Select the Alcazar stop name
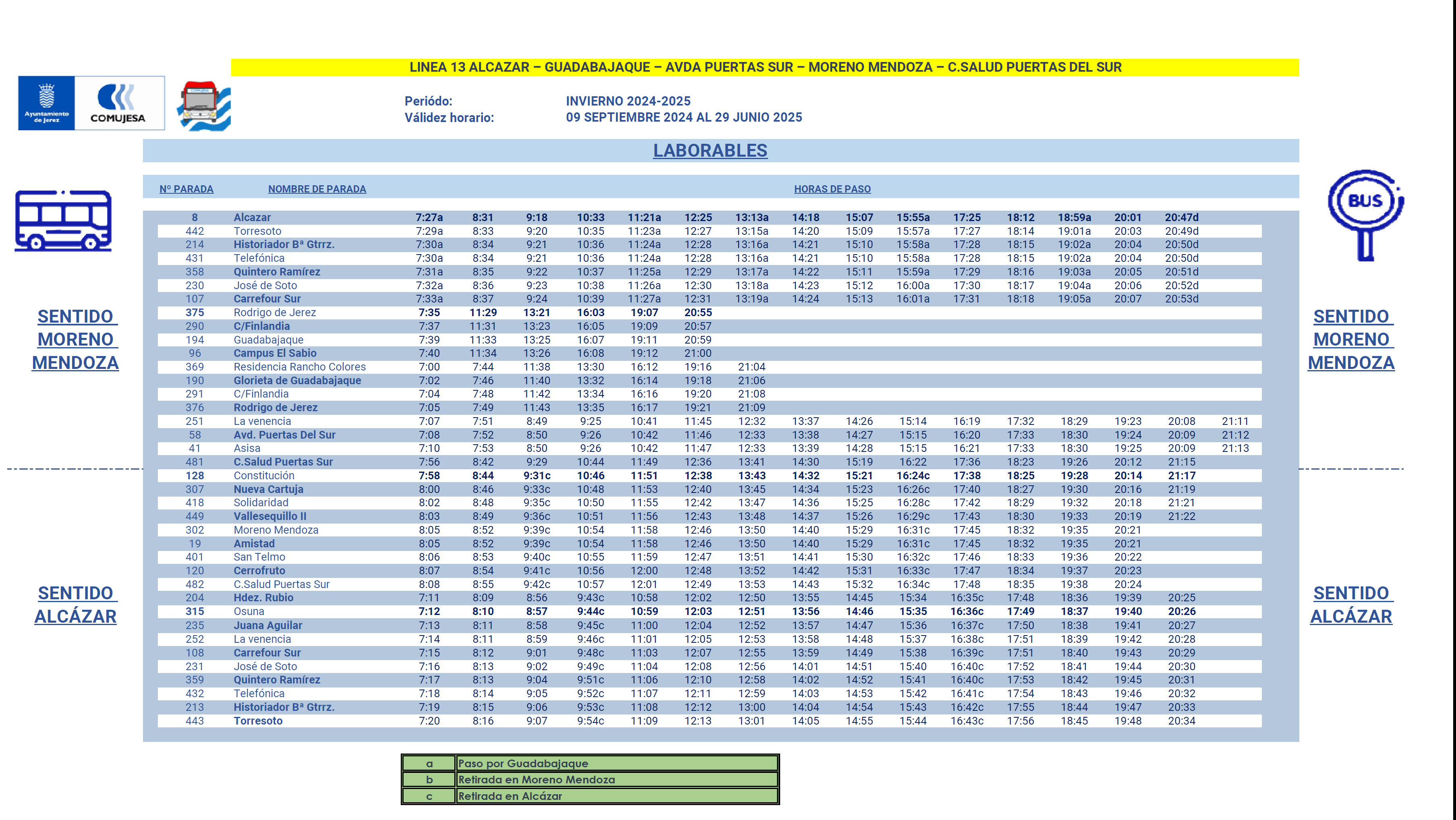This screenshot has width=1456, height=820. [252, 217]
